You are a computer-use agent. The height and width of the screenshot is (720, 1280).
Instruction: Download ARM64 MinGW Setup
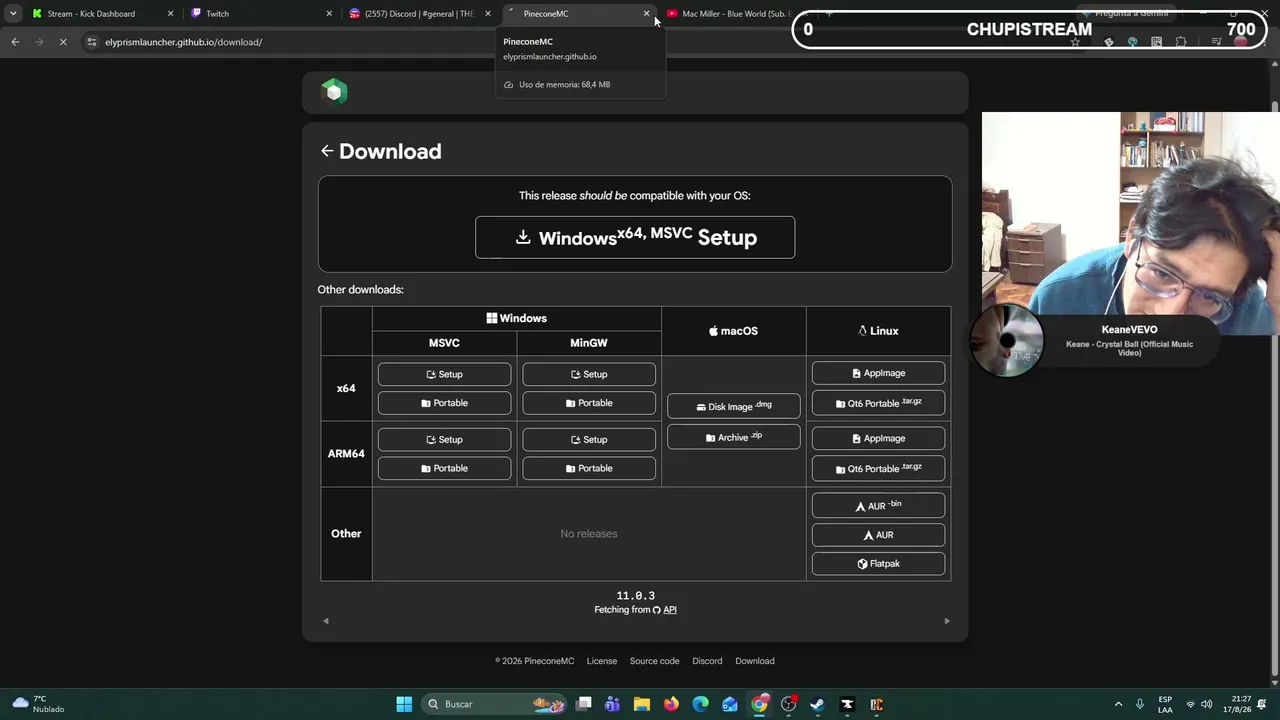pos(589,439)
